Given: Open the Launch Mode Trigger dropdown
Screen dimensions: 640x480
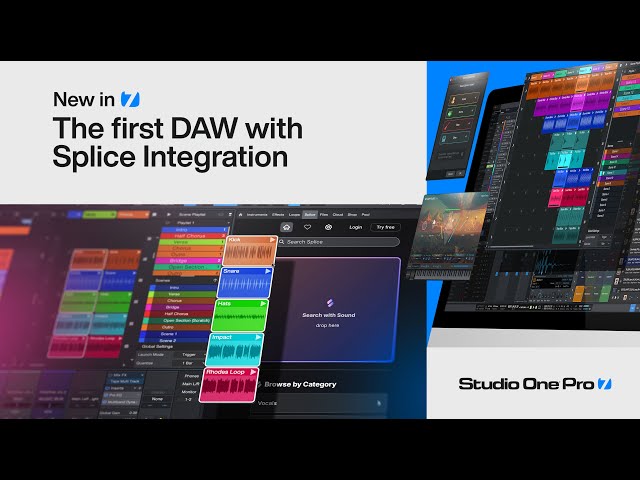Looking at the screenshot, I should click(x=189, y=355).
